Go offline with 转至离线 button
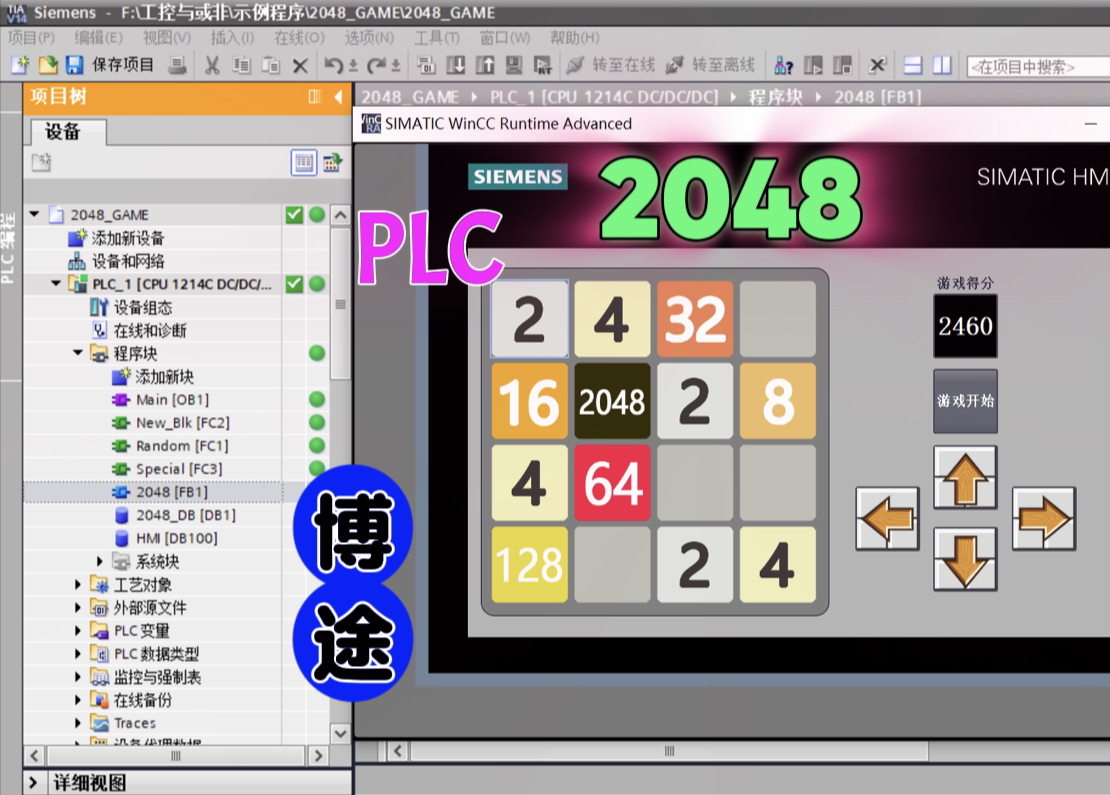 pos(711,65)
